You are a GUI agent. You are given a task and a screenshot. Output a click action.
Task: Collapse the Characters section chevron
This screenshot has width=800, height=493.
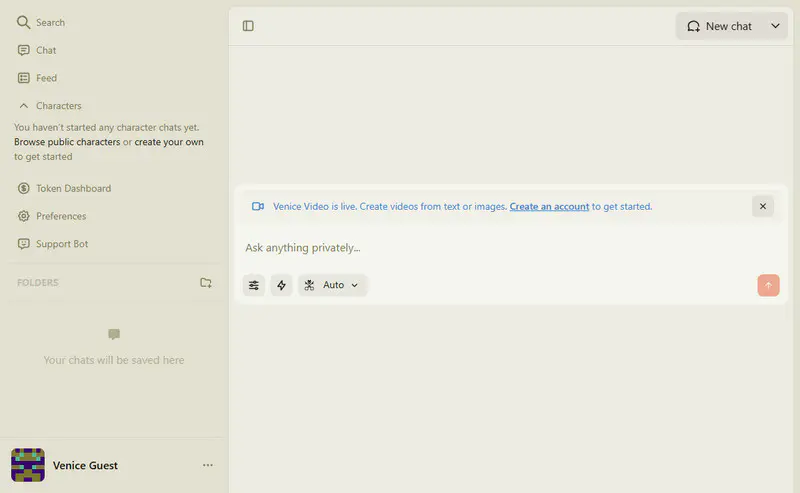pos(24,106)
